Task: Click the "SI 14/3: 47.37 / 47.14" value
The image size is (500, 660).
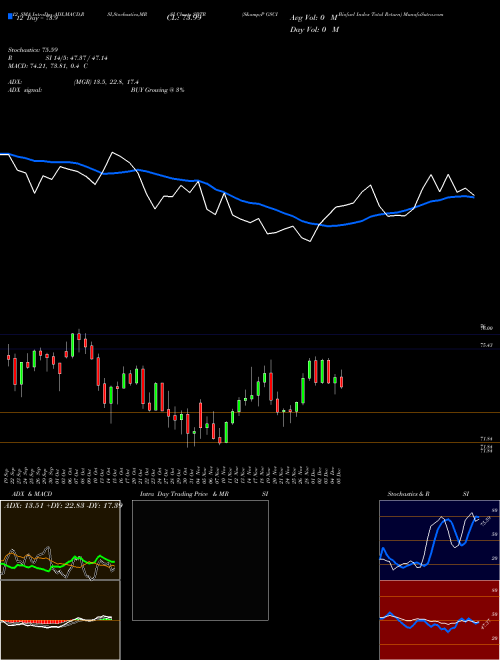Action: [77, 58]
